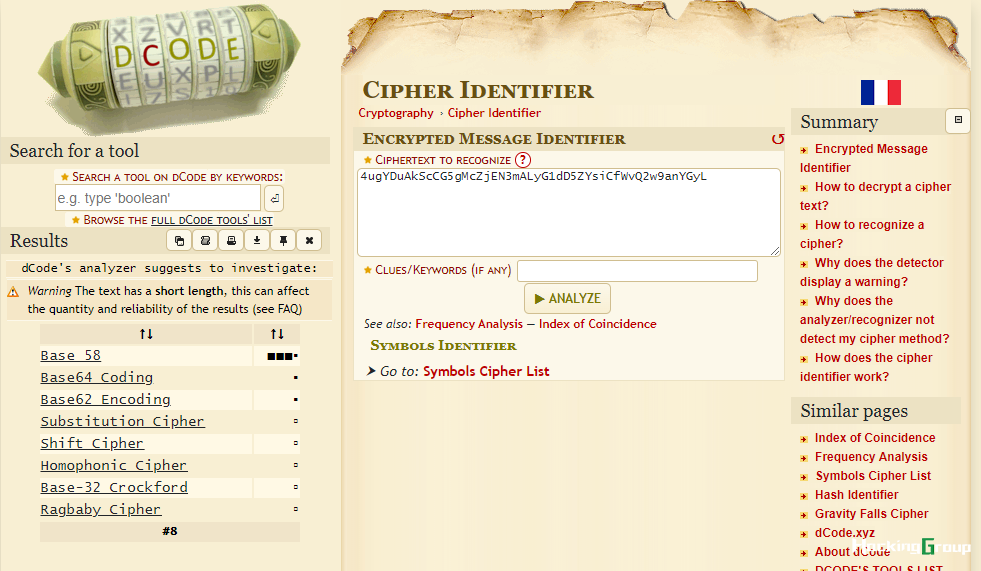Viewport: 981px width, 571px height.
Task: Open the Base 58 result link
Action: 71,356
